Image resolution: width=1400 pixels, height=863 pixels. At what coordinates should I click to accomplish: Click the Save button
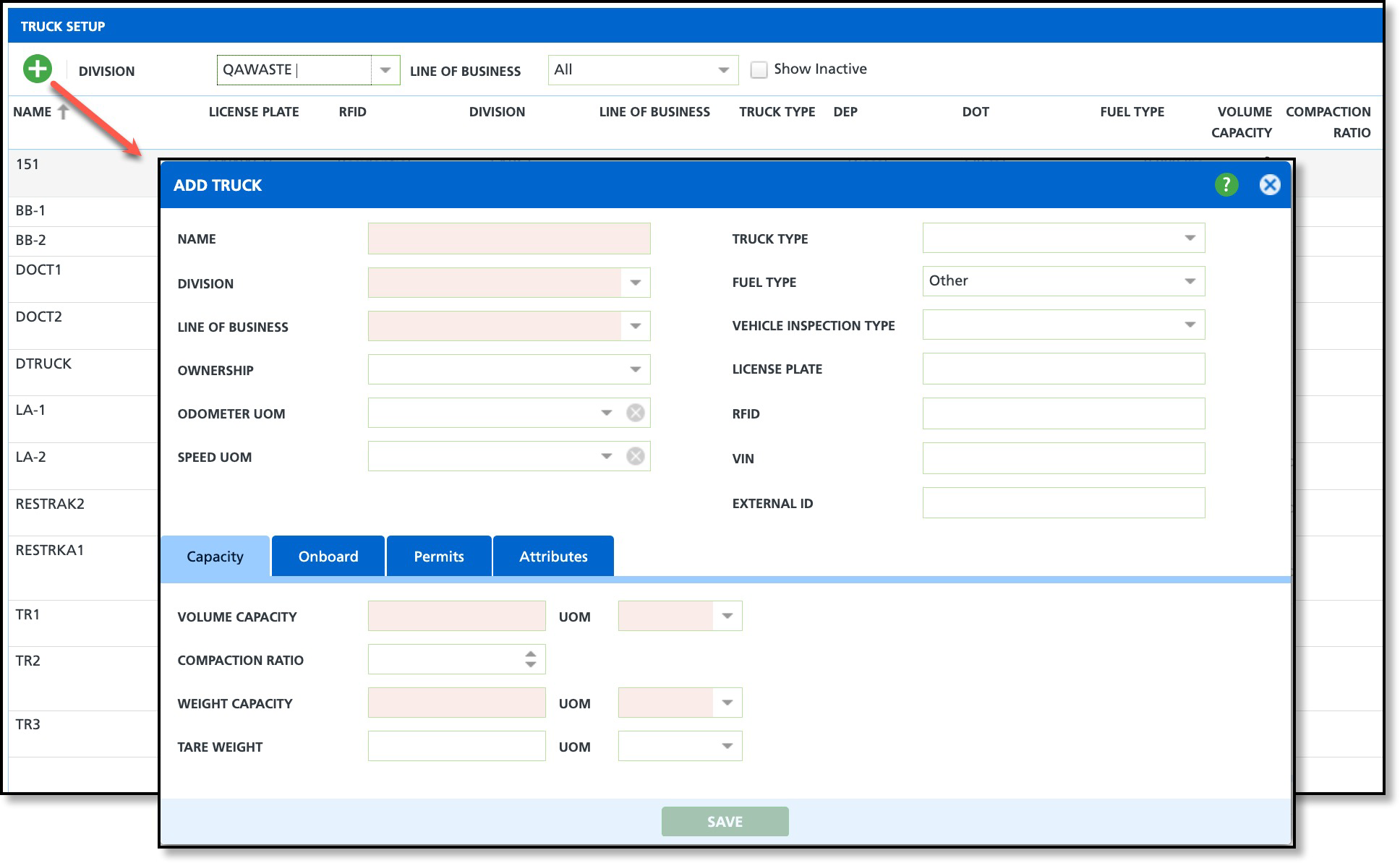click(x=725, y=821)
